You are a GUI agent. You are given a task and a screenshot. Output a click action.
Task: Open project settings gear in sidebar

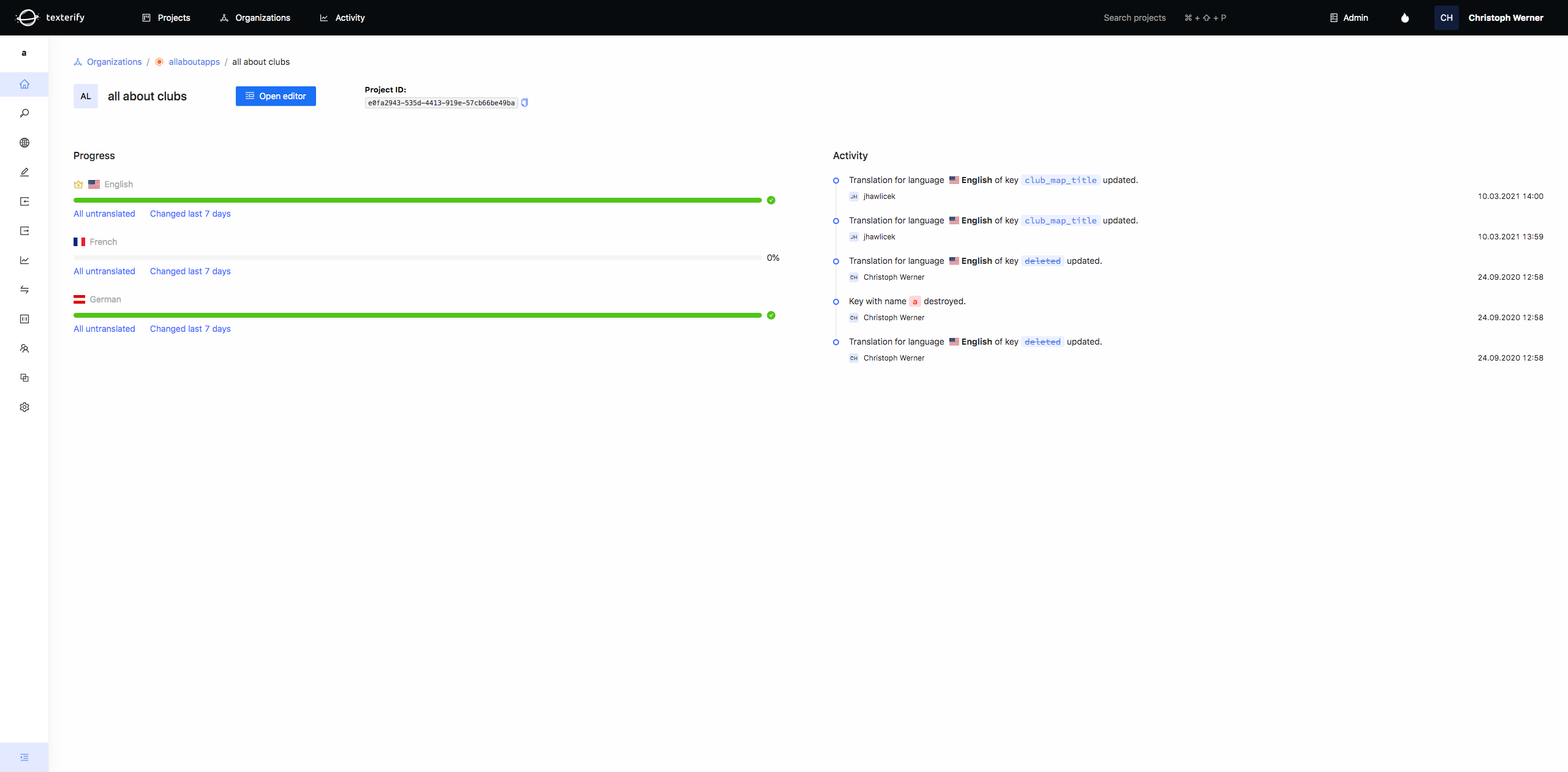click(x=24, y=407)
